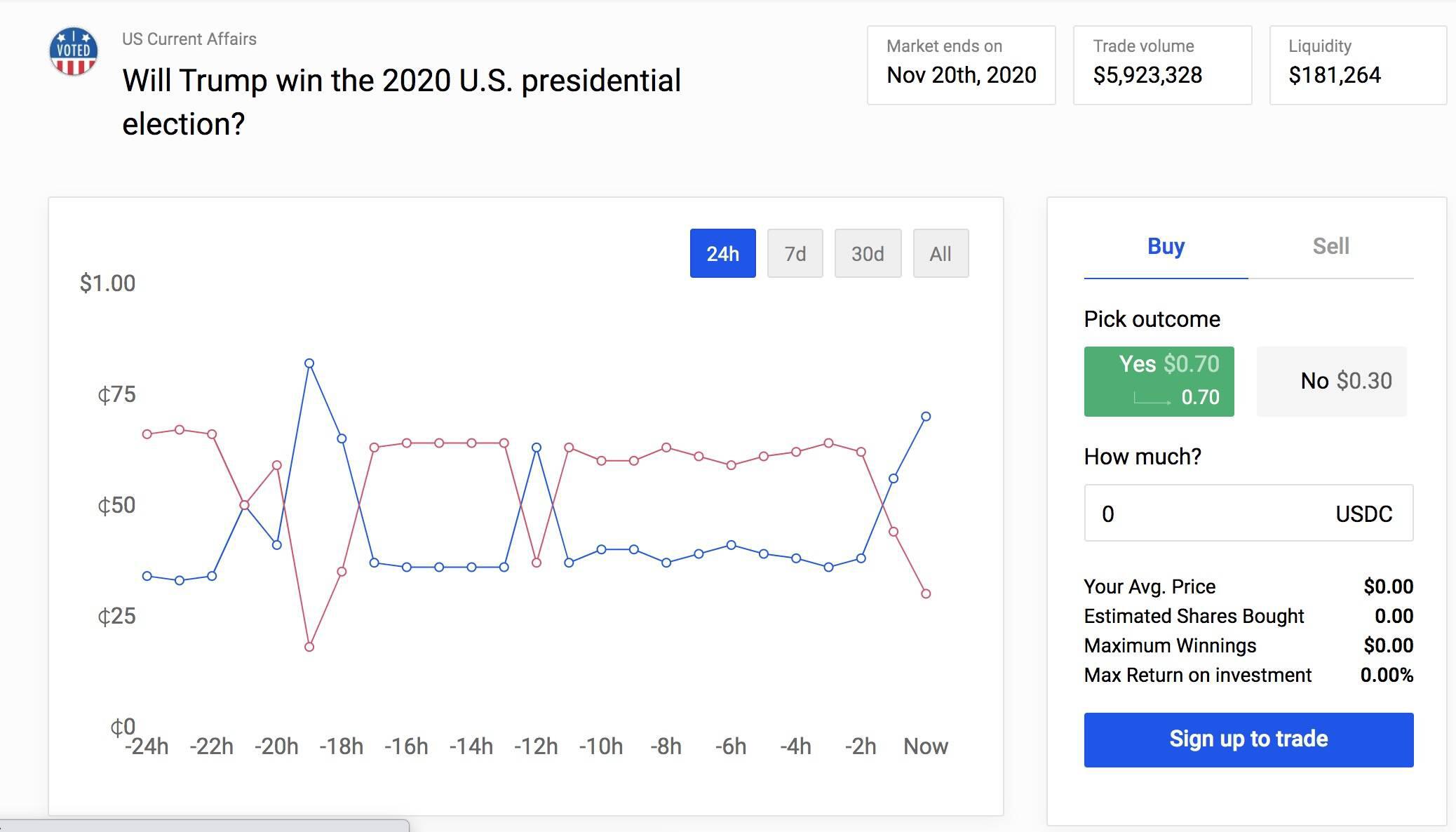Select the 7d time range button
Viewport: 1456px width, 832px height.
click(x=797, y=253)
